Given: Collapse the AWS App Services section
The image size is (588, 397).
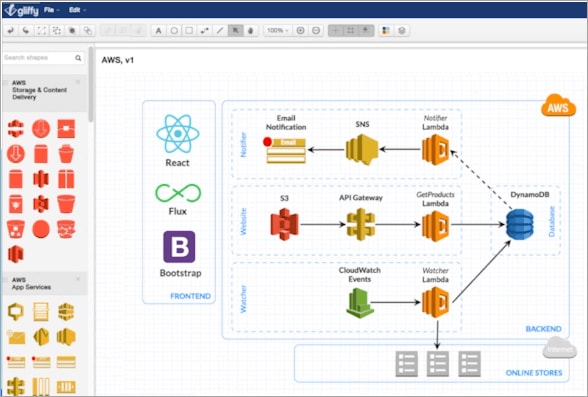Looking at the screenshot, I should [x=78, y=279].
